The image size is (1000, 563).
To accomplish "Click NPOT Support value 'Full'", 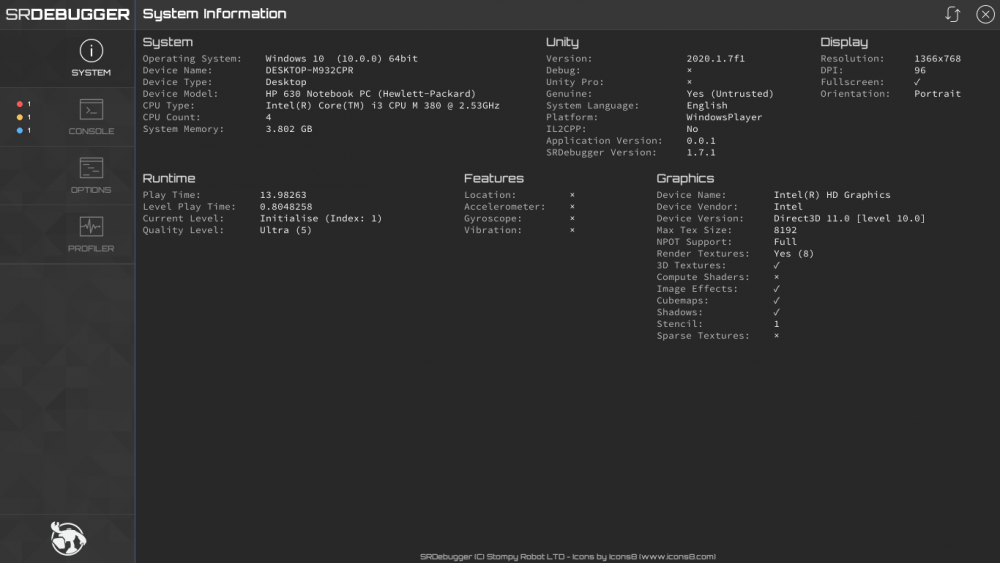I will tap(785, 242).
